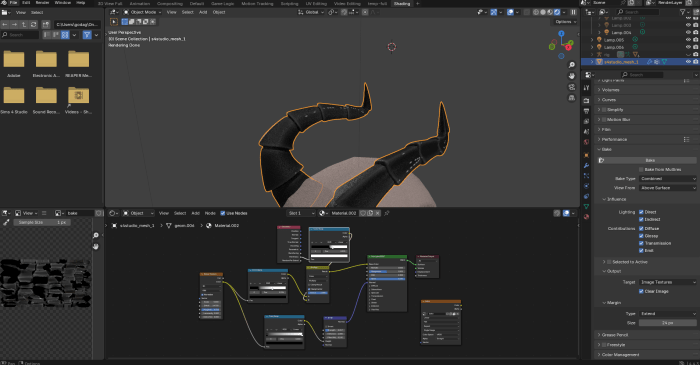Pause viewport rendering with pause button
This screenshot has height=365, width=700.
(x=573, y=12)
